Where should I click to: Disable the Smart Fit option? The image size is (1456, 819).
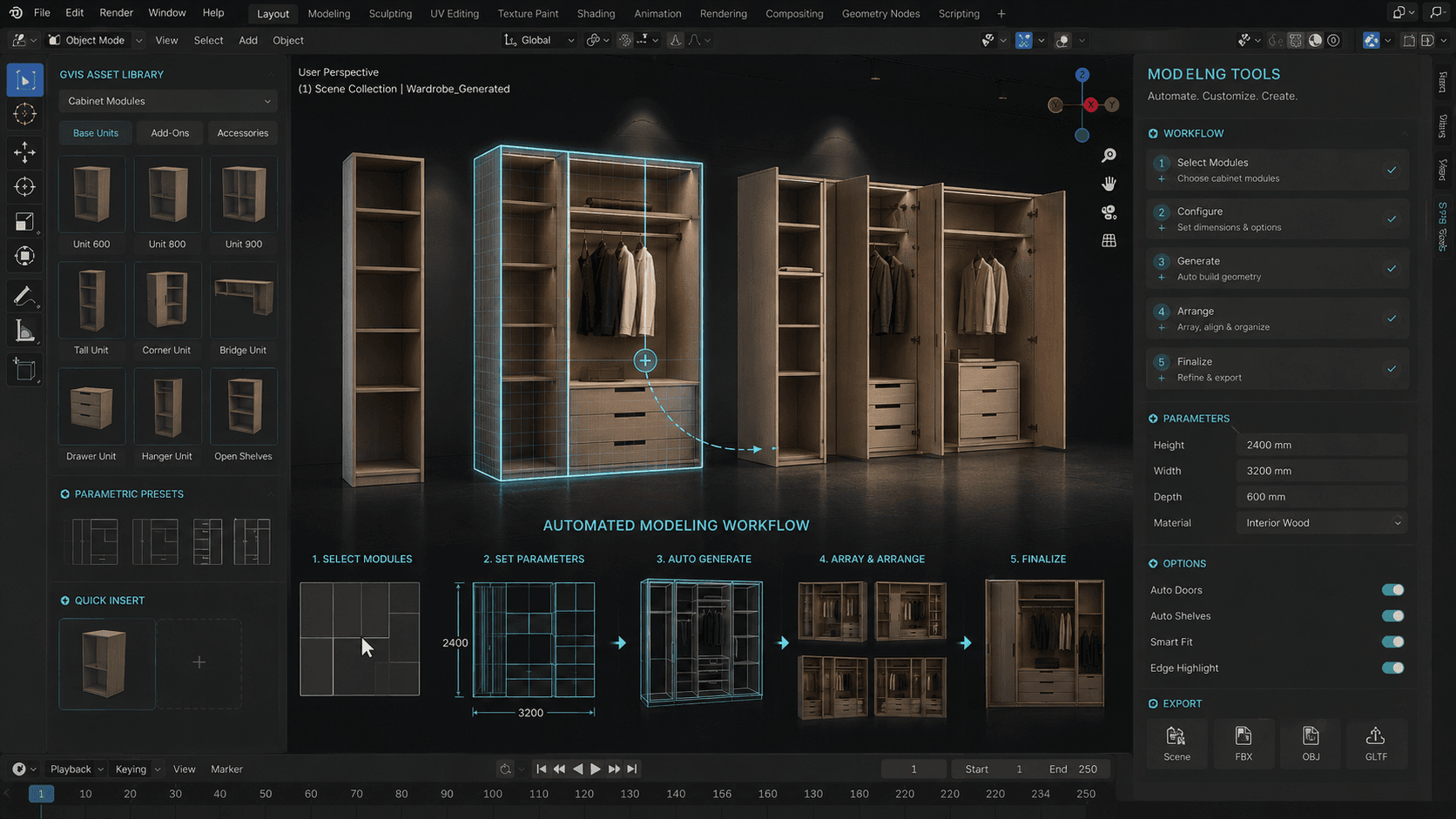1392,642
